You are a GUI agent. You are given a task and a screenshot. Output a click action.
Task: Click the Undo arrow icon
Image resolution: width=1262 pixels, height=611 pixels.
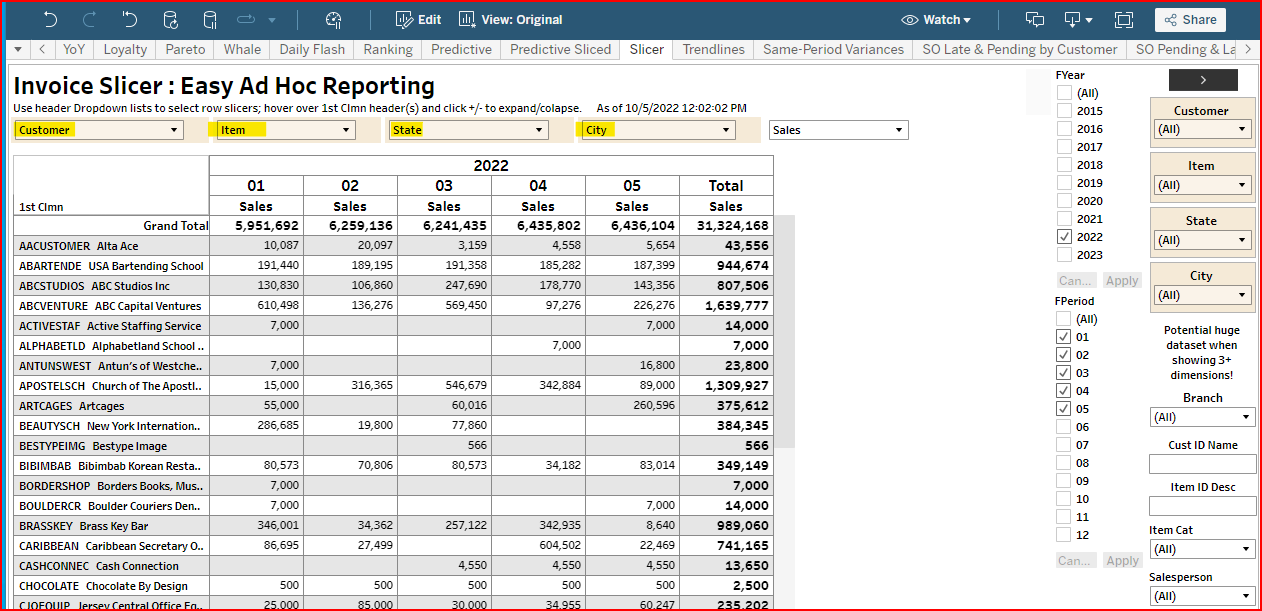coord(50,19)
